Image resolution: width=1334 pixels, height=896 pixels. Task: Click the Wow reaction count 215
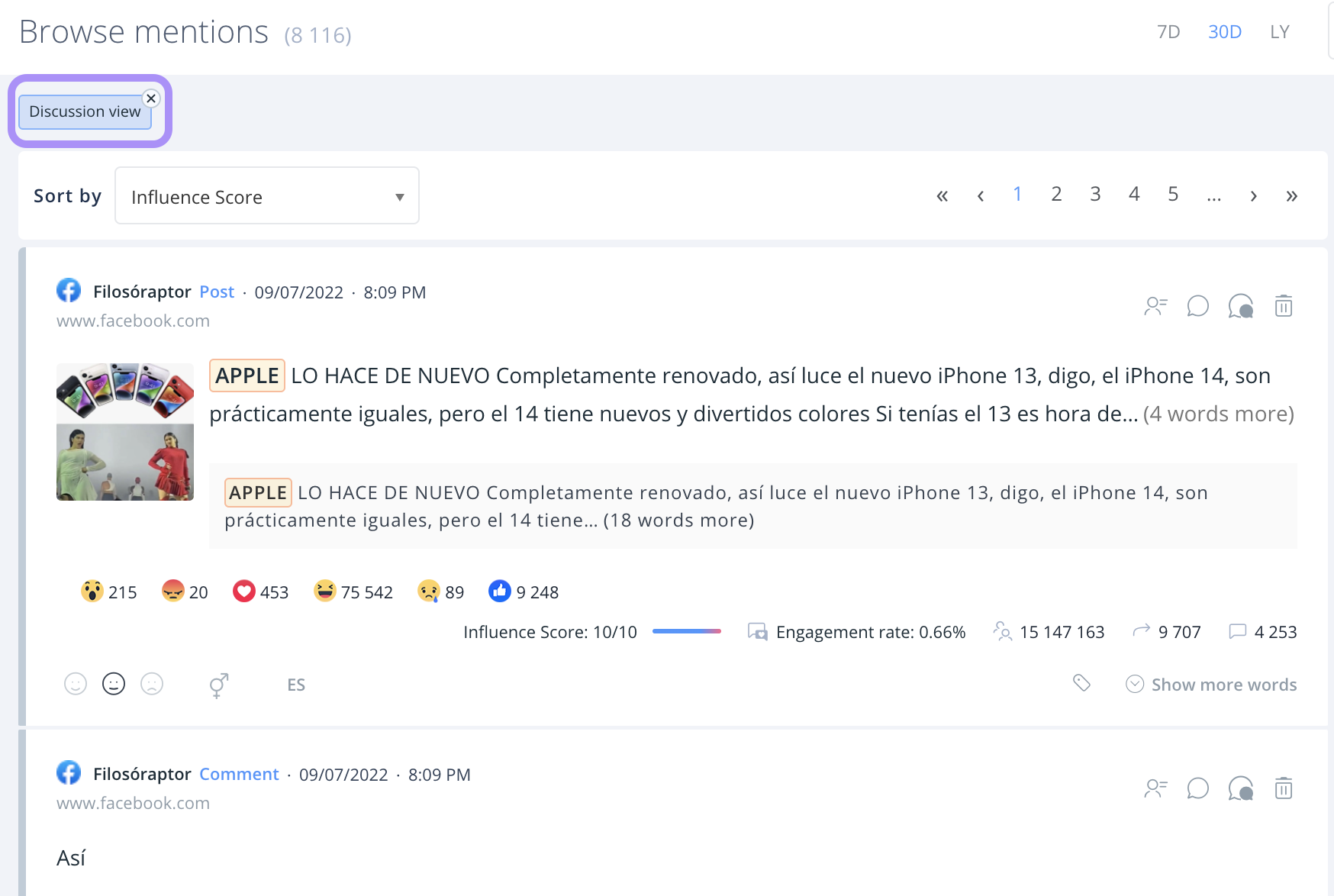coord(108,591)
